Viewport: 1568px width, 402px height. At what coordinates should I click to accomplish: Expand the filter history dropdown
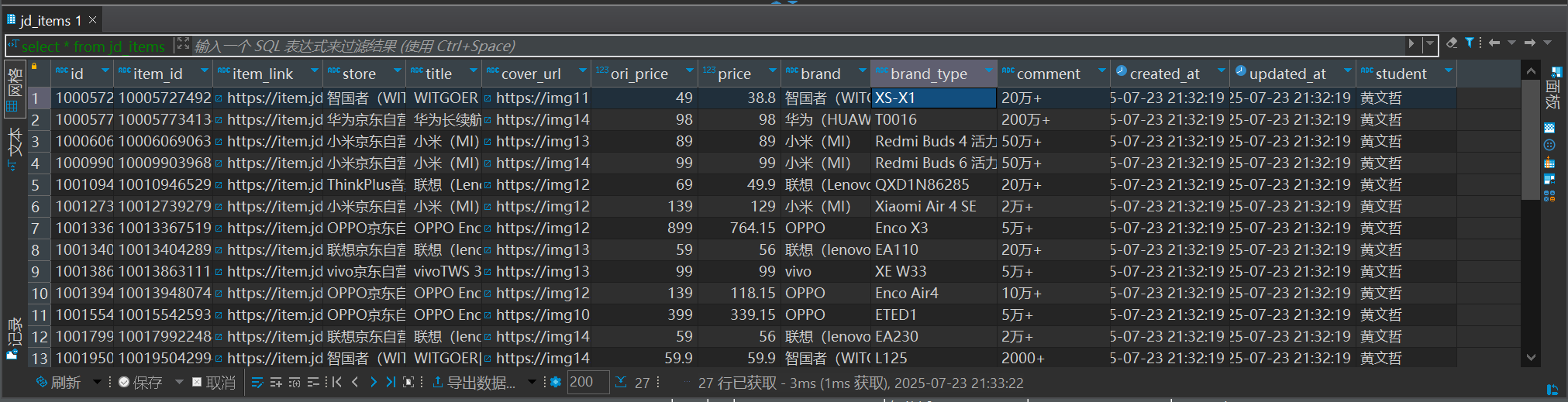tap(1430, 44)
